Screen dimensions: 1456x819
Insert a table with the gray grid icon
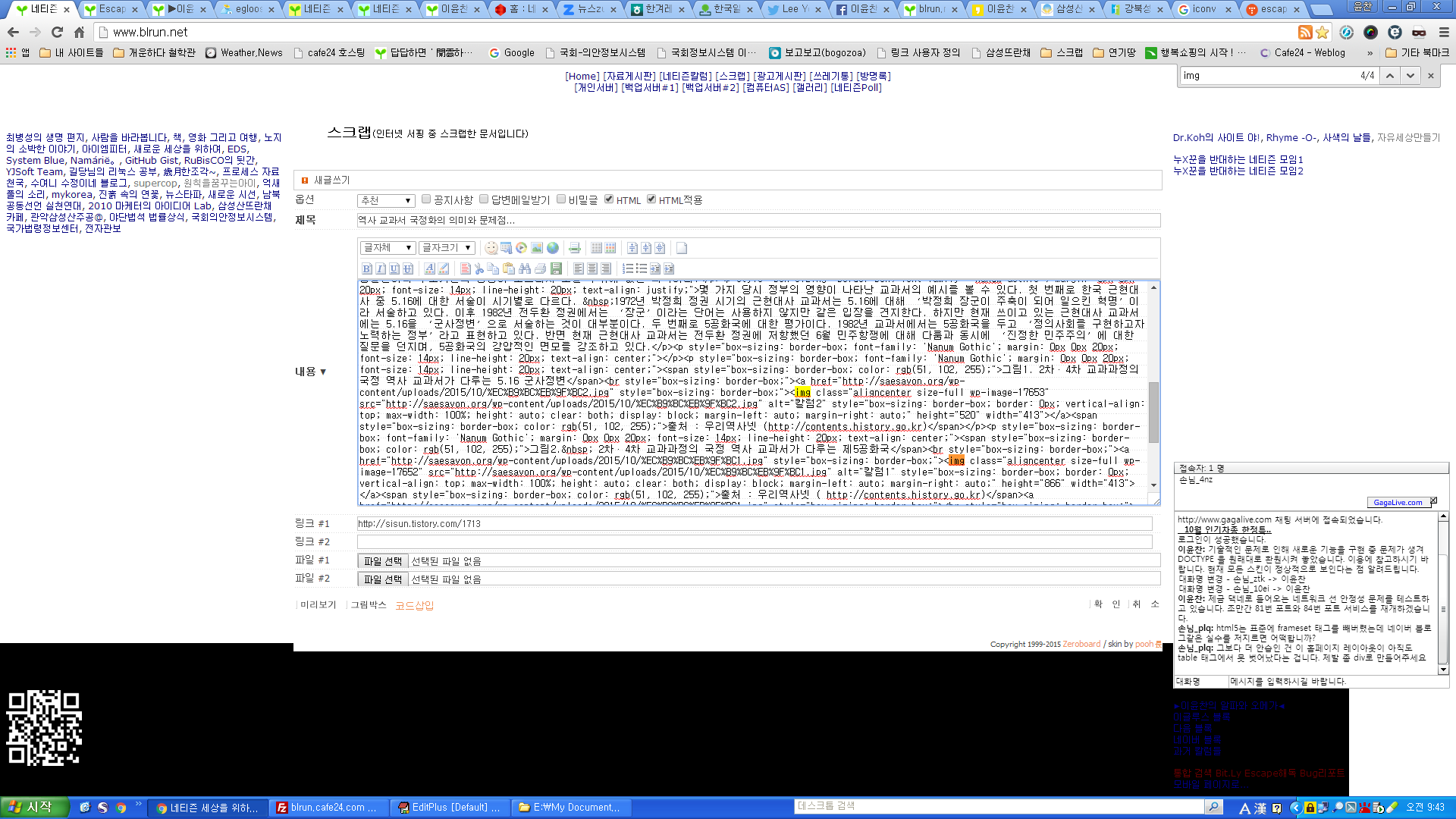point(597,248)
